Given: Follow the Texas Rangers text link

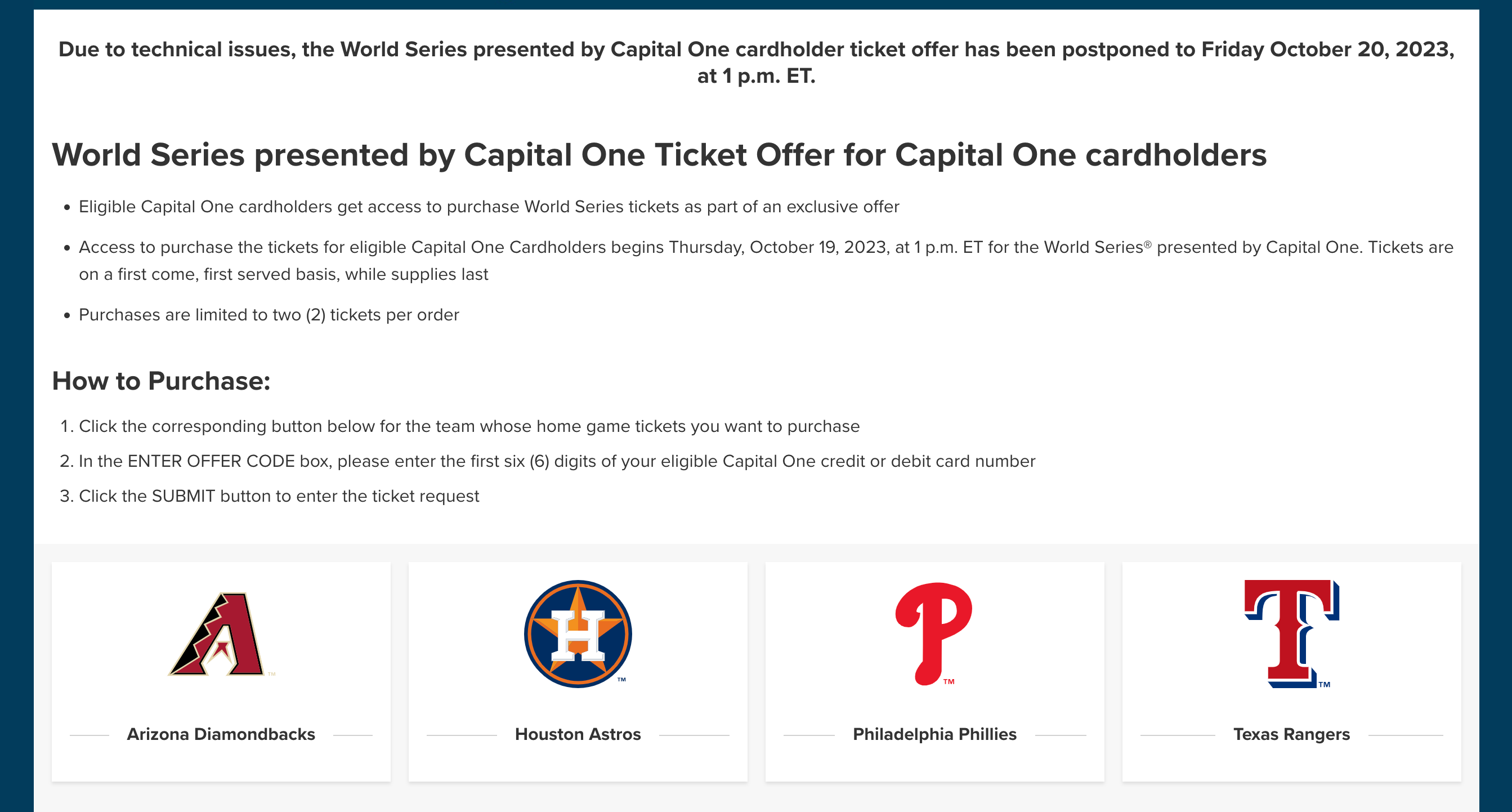Looking at the screenshot, I should point(1291,734).
